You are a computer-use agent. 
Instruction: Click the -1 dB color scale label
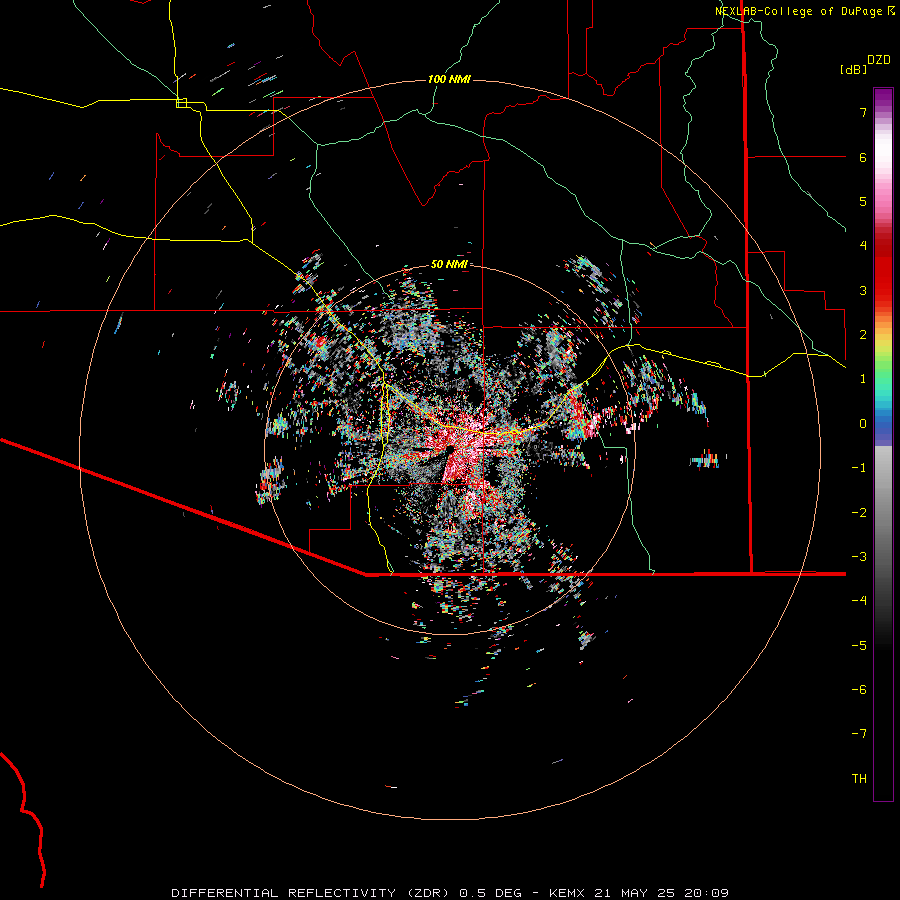point(859,468)
